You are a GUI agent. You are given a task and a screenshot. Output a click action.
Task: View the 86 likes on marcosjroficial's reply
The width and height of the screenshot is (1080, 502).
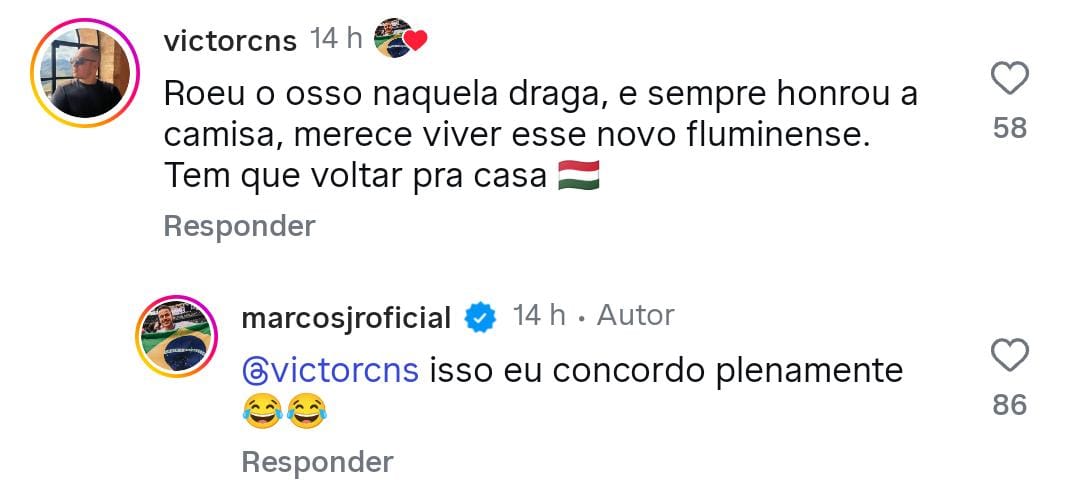pos(1010,405)
